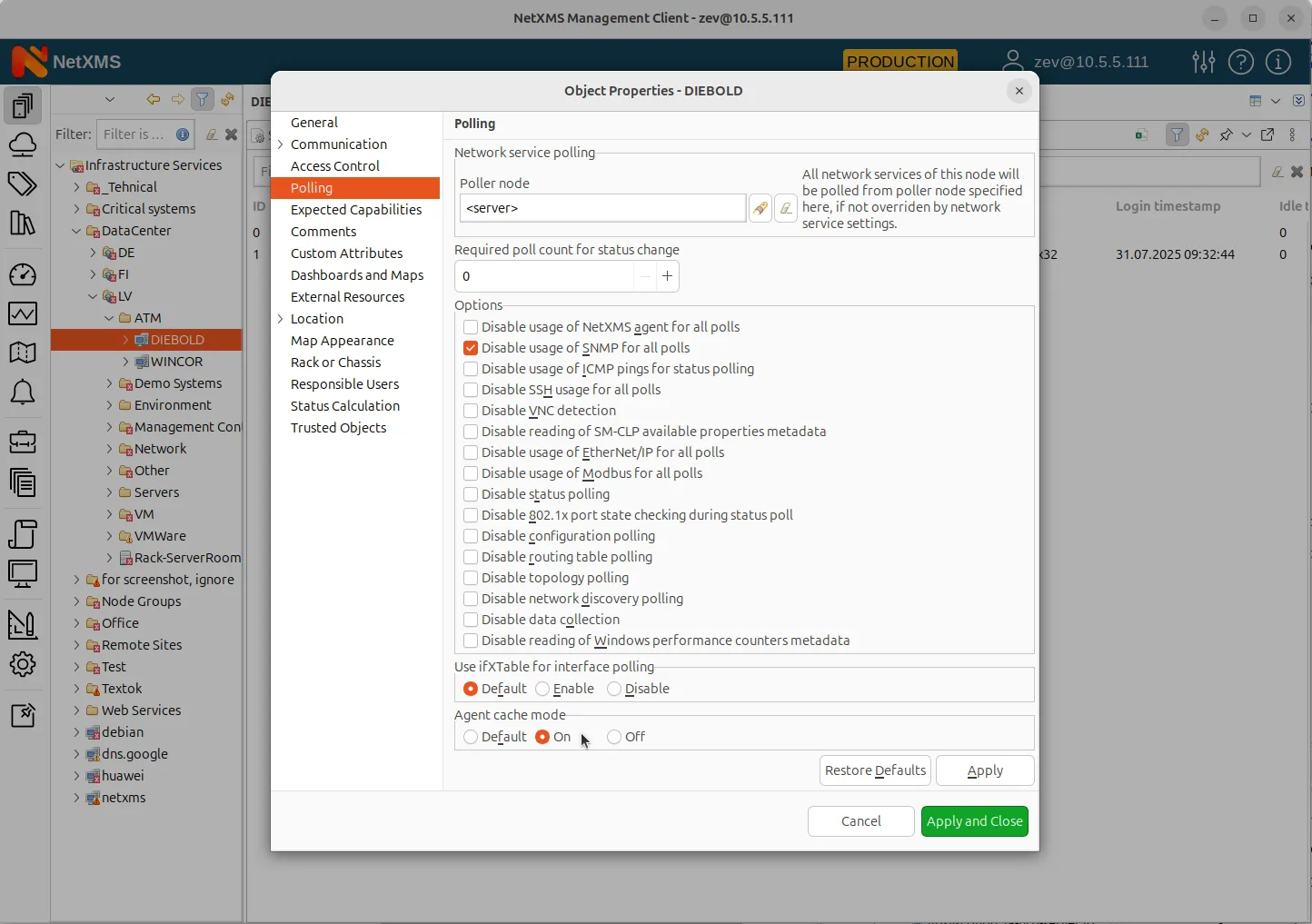This screenshot has width=1312, height=924.
Task: Open the Alarms bell icon in sidebar
Action: [23, 393]
